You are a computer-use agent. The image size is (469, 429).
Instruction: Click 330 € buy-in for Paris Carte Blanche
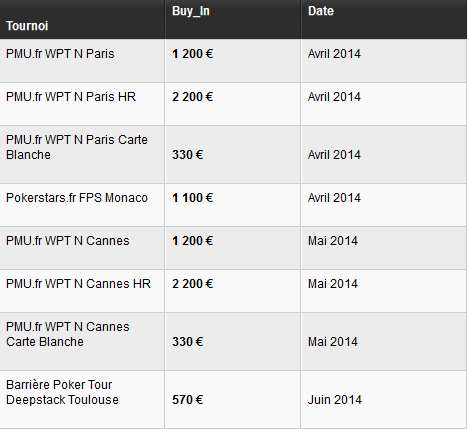coord(187,155)
